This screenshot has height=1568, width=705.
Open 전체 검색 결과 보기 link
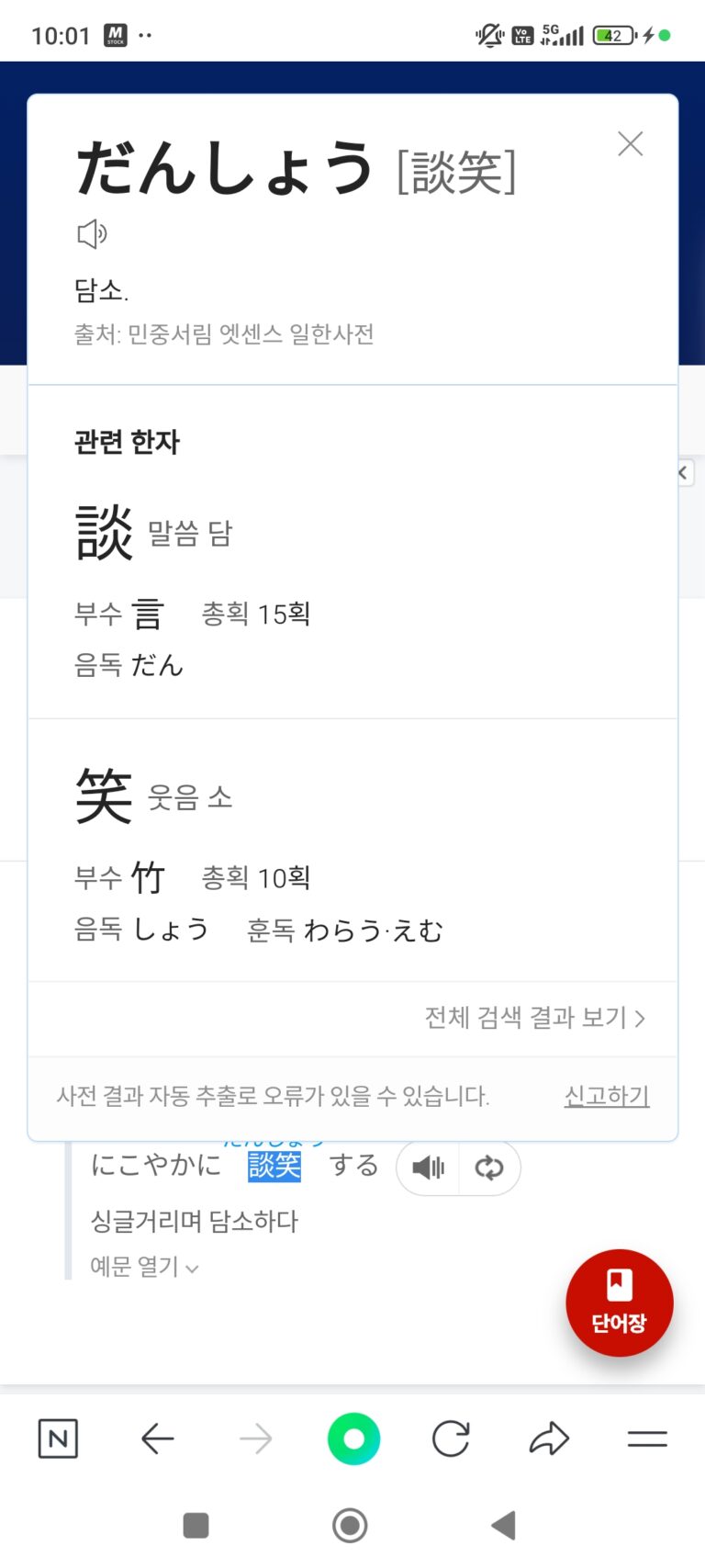(x=534, y=1018)
